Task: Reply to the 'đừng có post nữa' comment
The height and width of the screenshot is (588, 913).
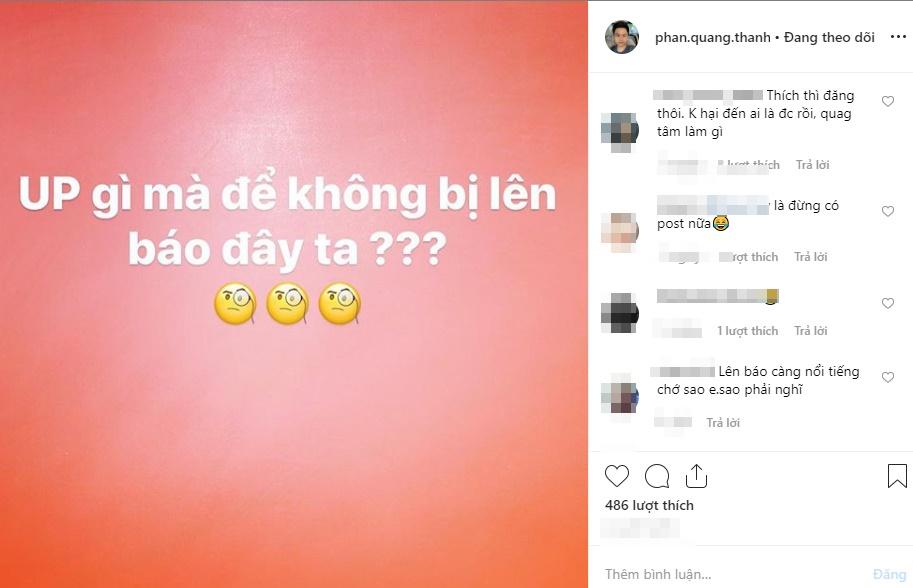Action: (811, 257)
